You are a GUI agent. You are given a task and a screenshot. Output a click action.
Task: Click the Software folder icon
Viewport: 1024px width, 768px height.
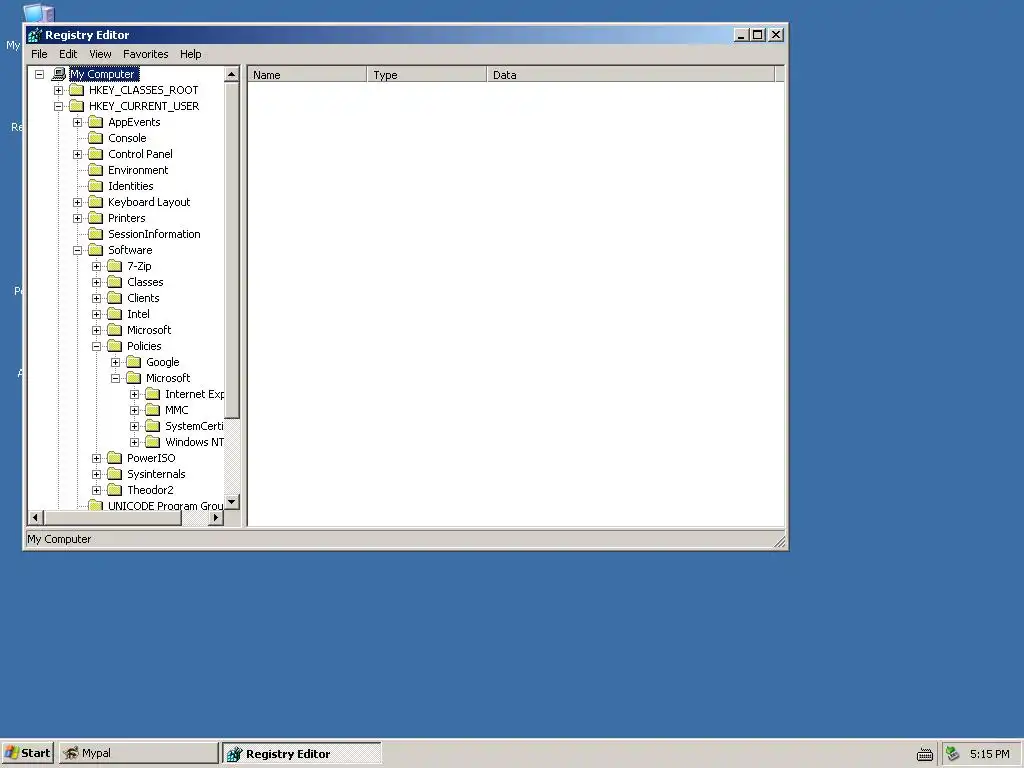tap(96, 250)
